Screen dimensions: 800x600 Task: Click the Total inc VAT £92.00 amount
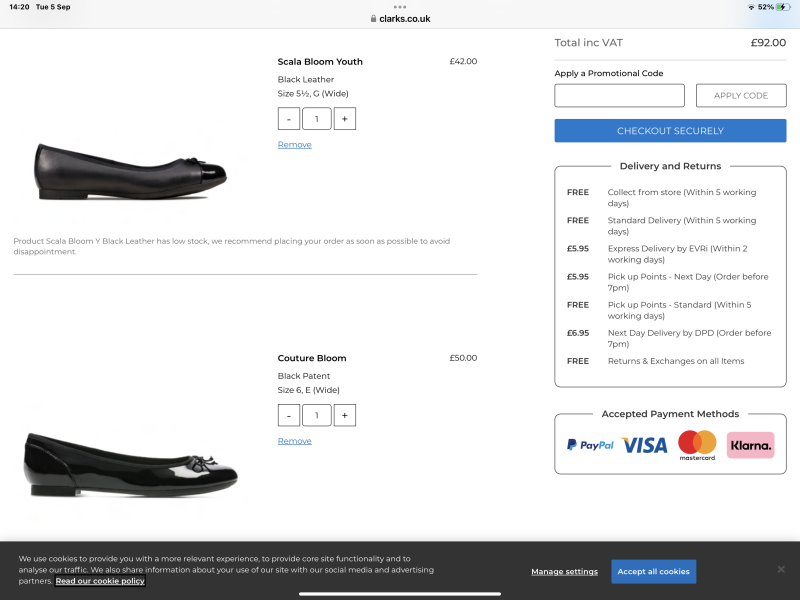(768, 43)
